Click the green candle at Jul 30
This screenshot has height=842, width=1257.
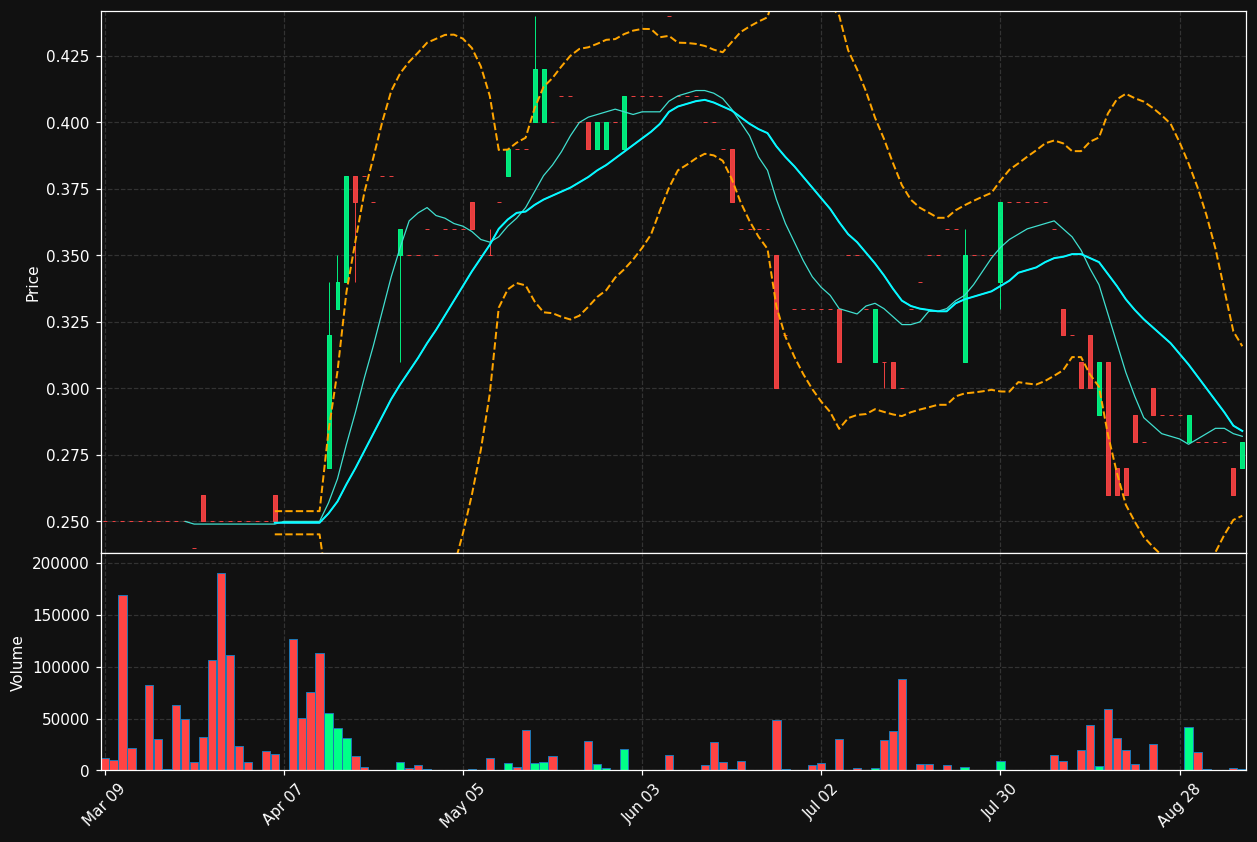(1000, 243)
